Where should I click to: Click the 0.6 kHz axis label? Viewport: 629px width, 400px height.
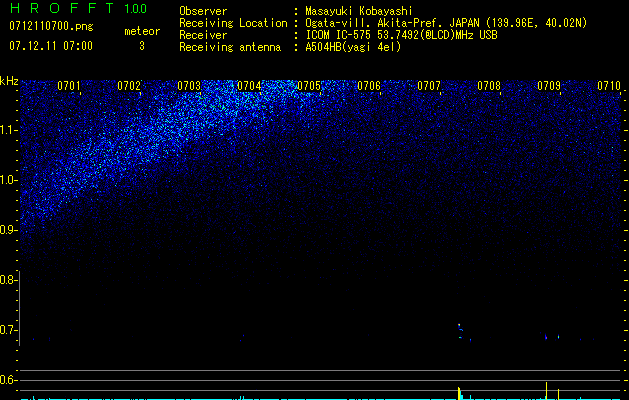click(8, 380)
